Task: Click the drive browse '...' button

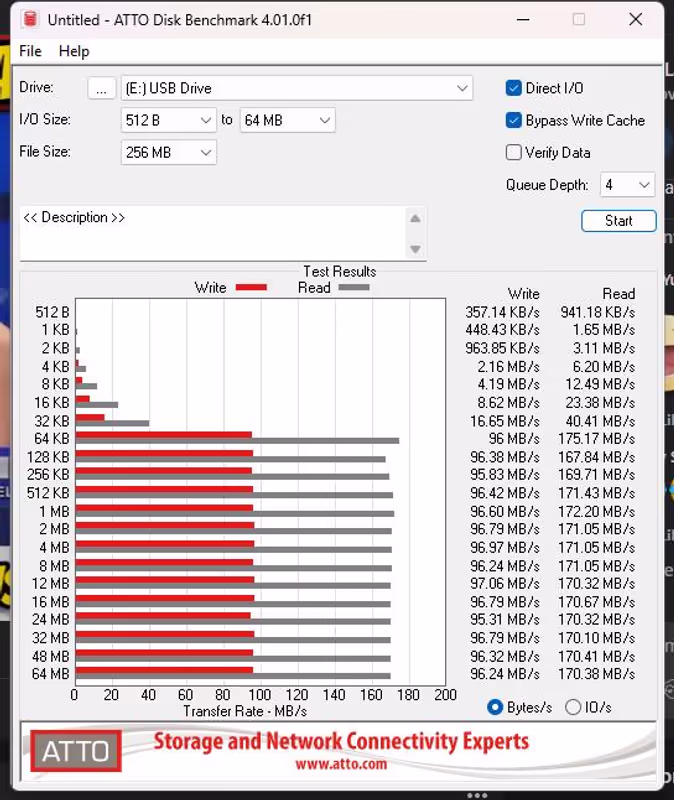Action: point(101,88)
